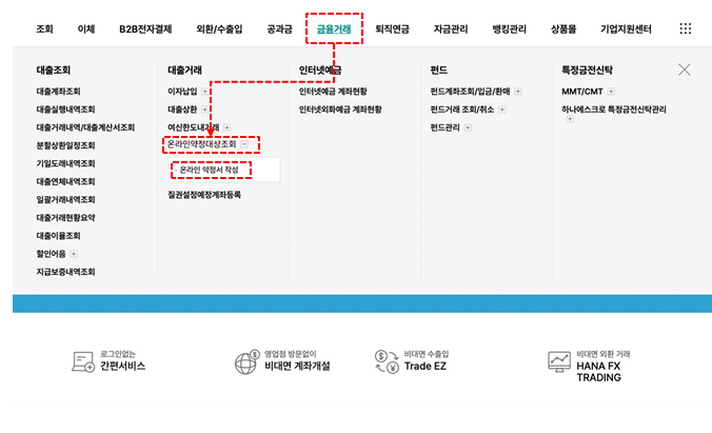Expand the 이자납입 submenu plus icon

pyautogui.click(x=205, y=91)
